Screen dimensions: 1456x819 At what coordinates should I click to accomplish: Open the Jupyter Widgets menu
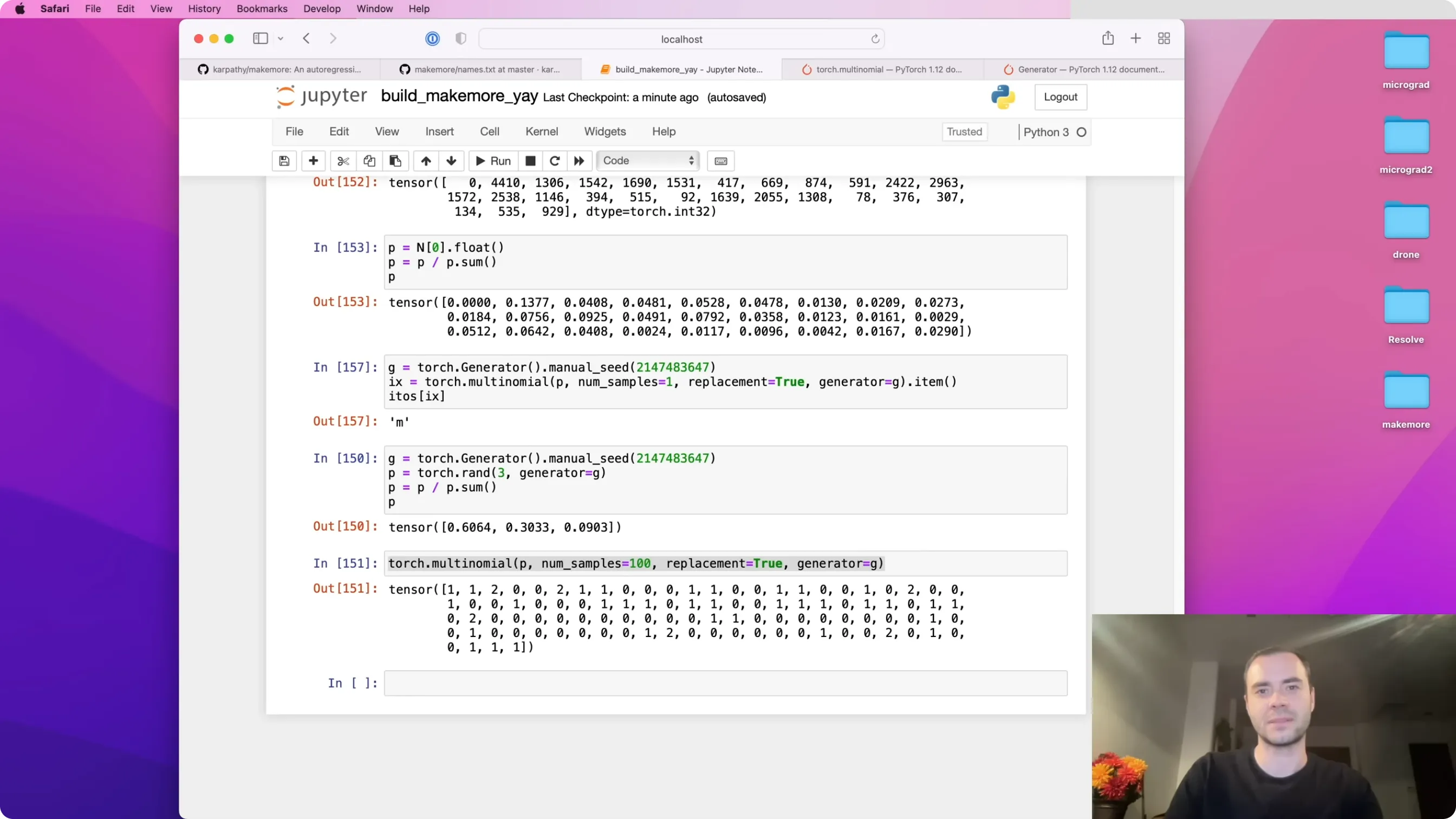[x=605, y=132]
